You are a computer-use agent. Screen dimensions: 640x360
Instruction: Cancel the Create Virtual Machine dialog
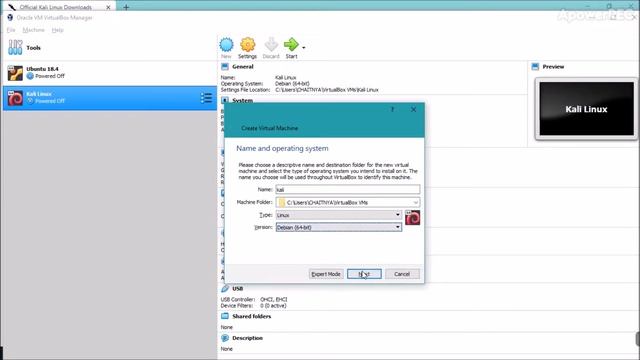[402, 274]
